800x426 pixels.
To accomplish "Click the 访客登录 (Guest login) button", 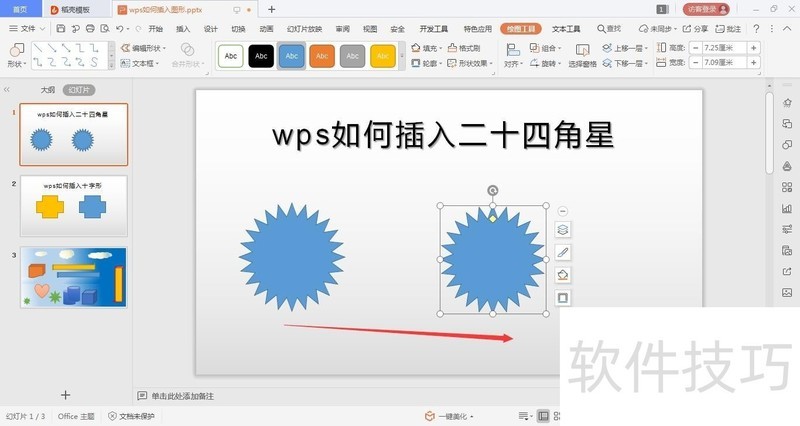I will [x=706, y=9].
